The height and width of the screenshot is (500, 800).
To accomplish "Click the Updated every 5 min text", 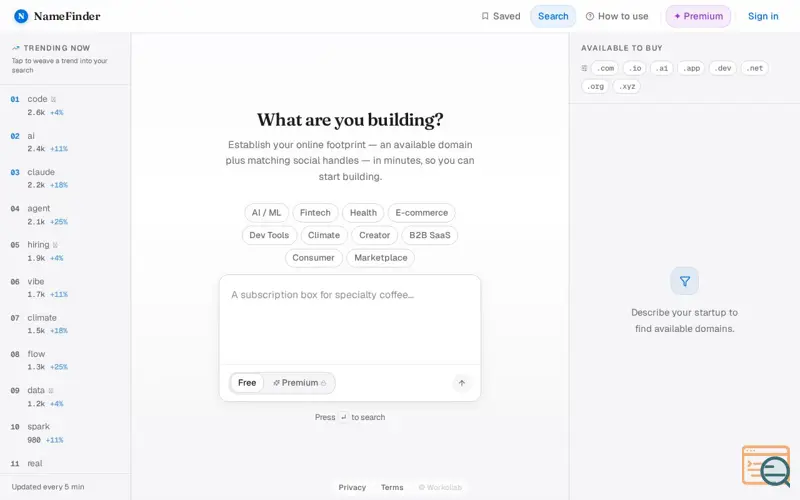I will coord(48,487).
